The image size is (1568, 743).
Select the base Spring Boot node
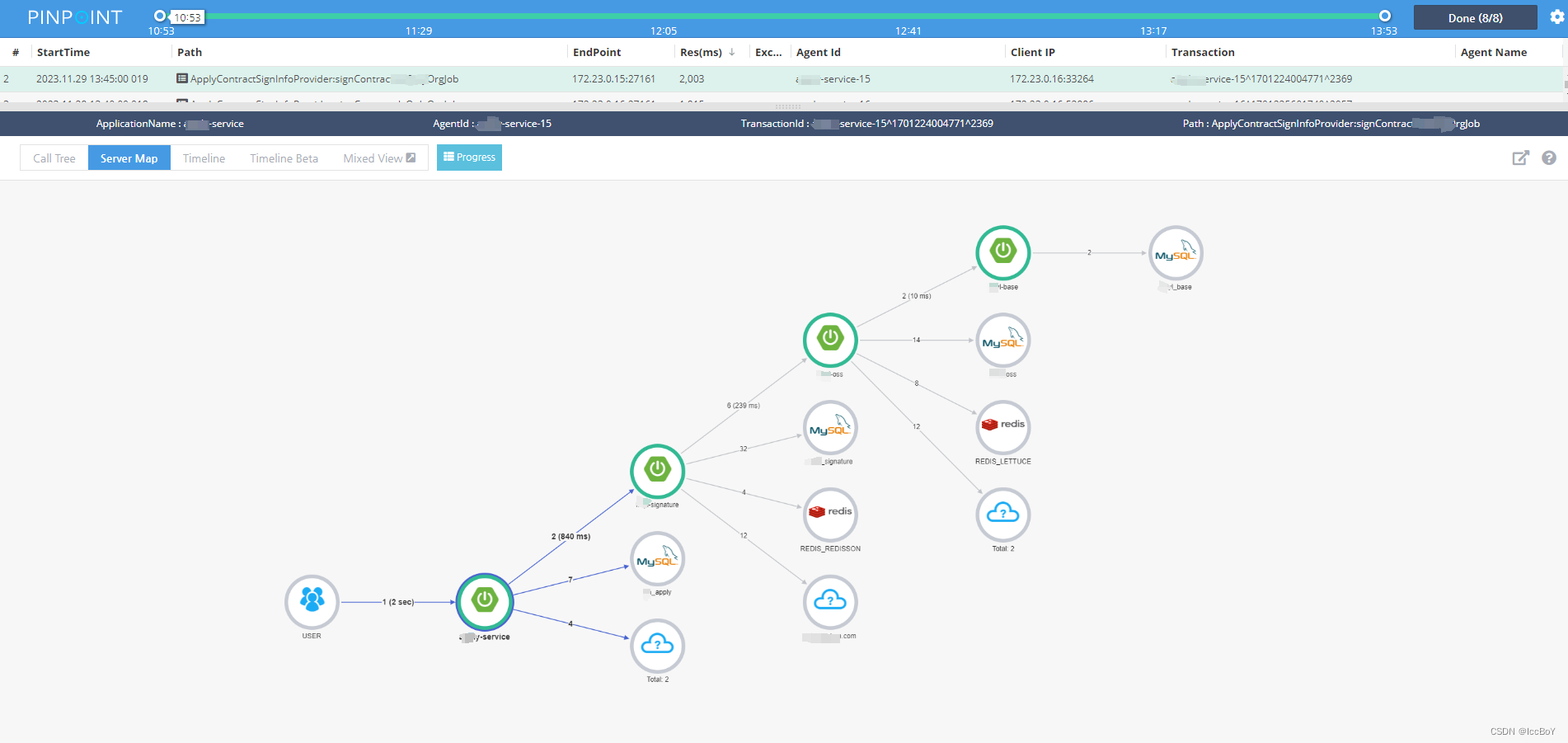pyautogui.click(x=1003, y=252)
